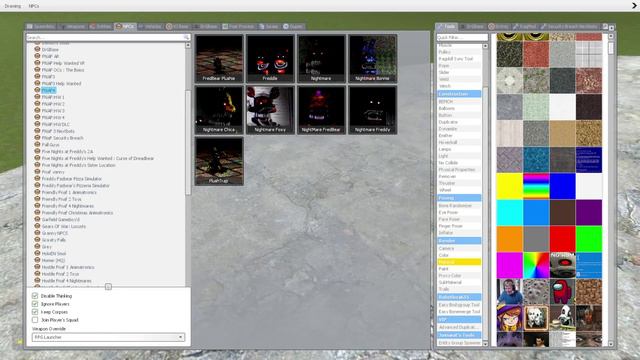Pick the solid yellow material swatch
The width and height of the screenshot is (640, 360).
point(509,186)
